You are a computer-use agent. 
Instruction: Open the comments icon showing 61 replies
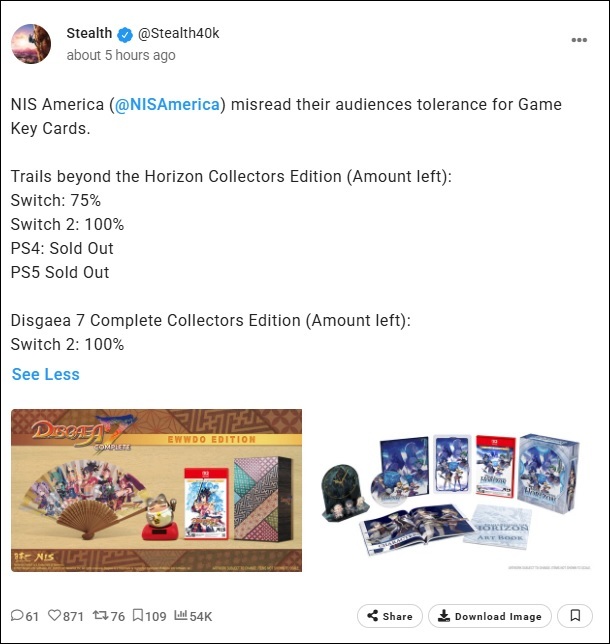click(17, 615)
